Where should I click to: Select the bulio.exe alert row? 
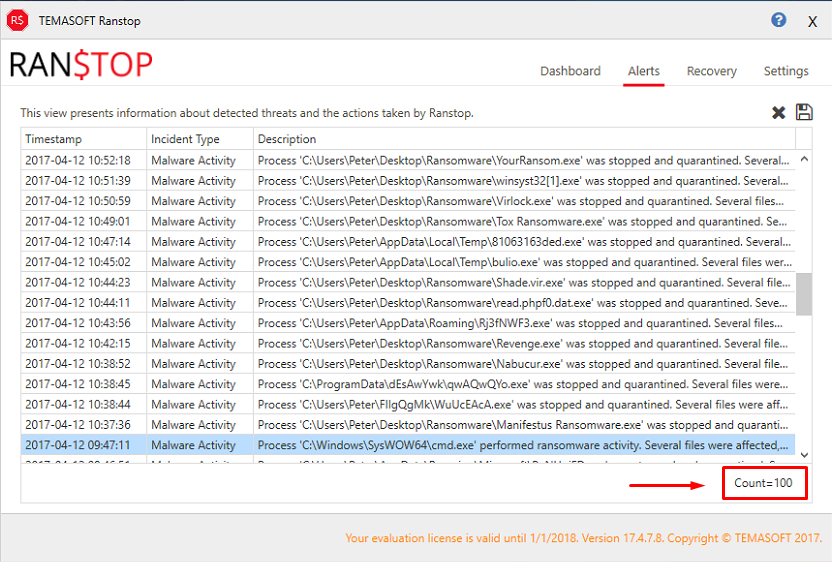coord(408,262)
